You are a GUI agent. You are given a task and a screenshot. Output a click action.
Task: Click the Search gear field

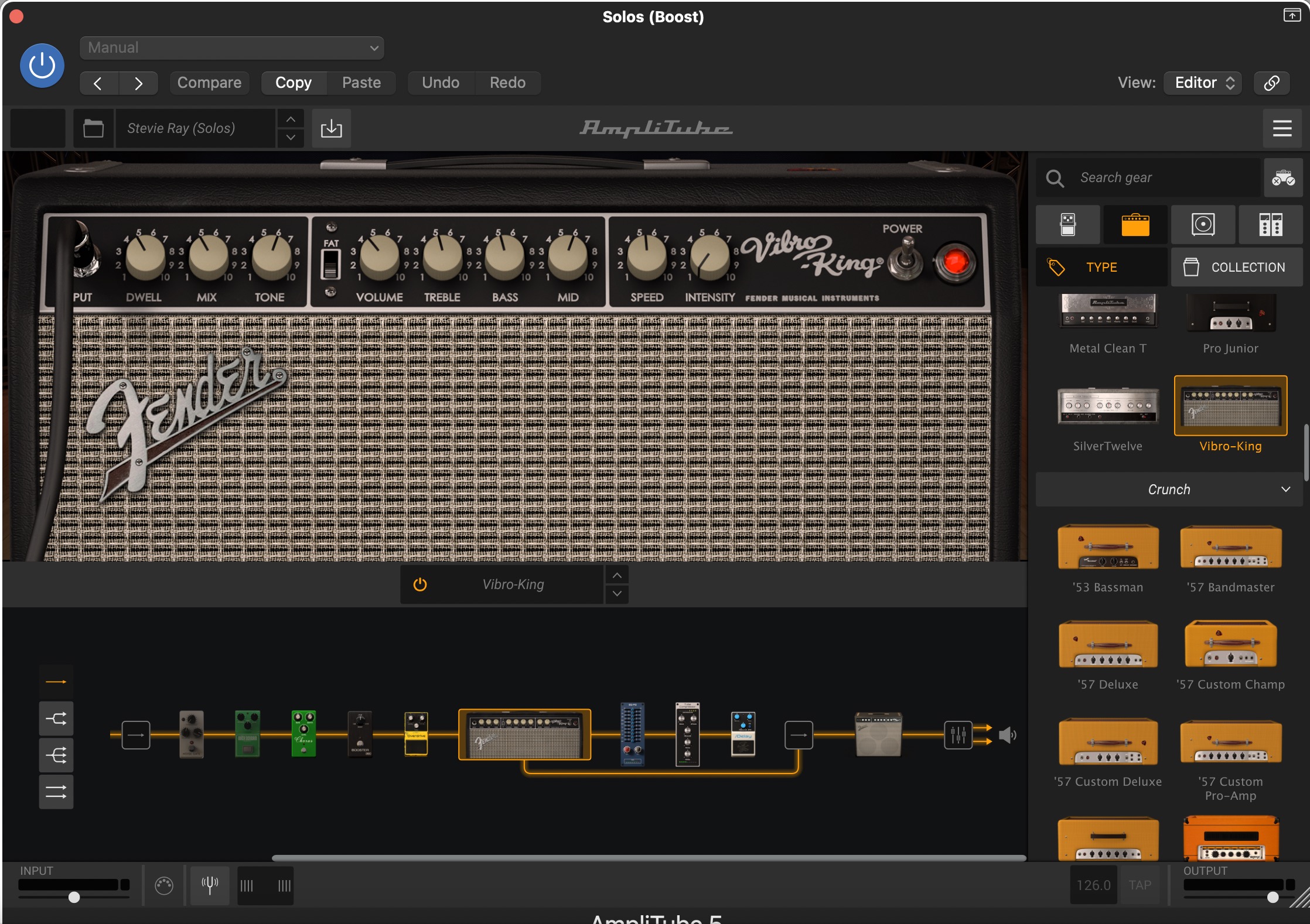coord(1148,177)
